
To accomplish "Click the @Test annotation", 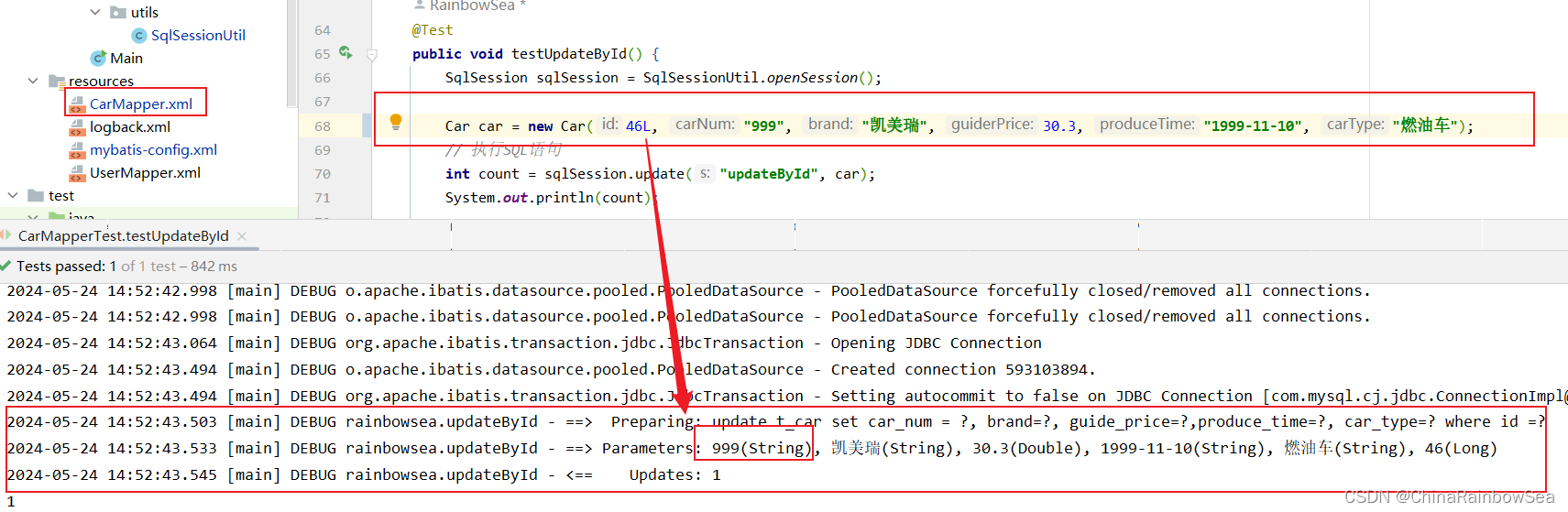I will [433, 30].
